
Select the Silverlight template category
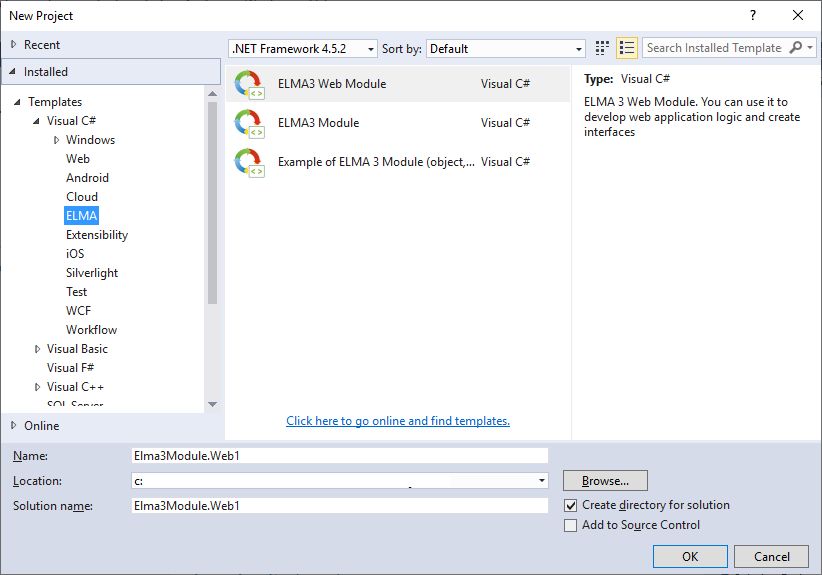[92, 273]
